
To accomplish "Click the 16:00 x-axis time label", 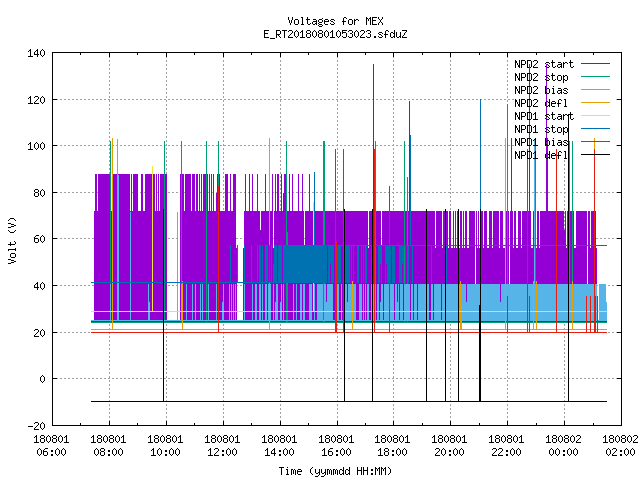I will coord(336,452).
